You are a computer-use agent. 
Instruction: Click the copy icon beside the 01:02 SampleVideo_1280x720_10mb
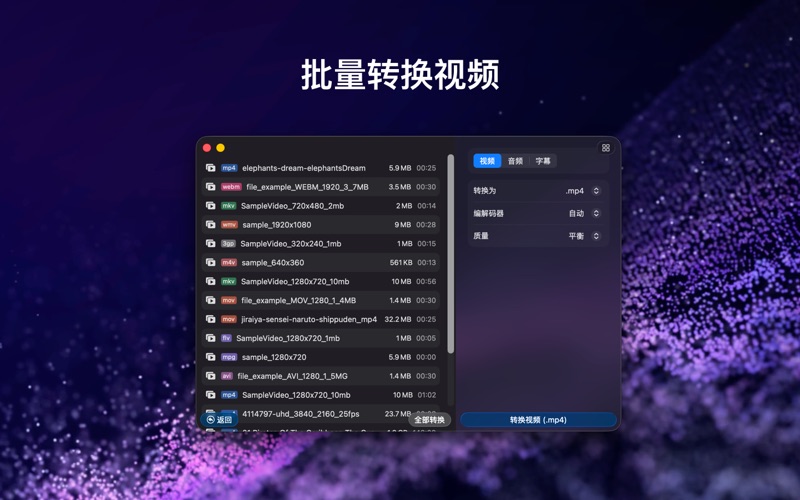click(x=210, y=394)
